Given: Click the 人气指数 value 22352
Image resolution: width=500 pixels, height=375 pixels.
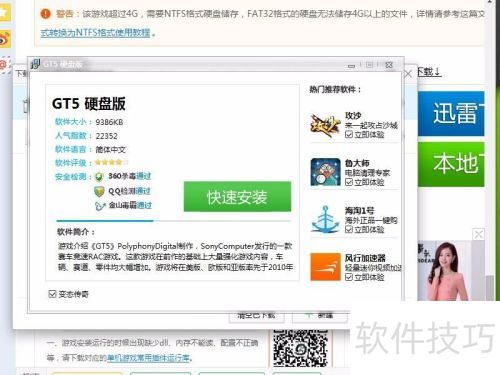Looking at the screenshot, I should (x=106, y=136).
